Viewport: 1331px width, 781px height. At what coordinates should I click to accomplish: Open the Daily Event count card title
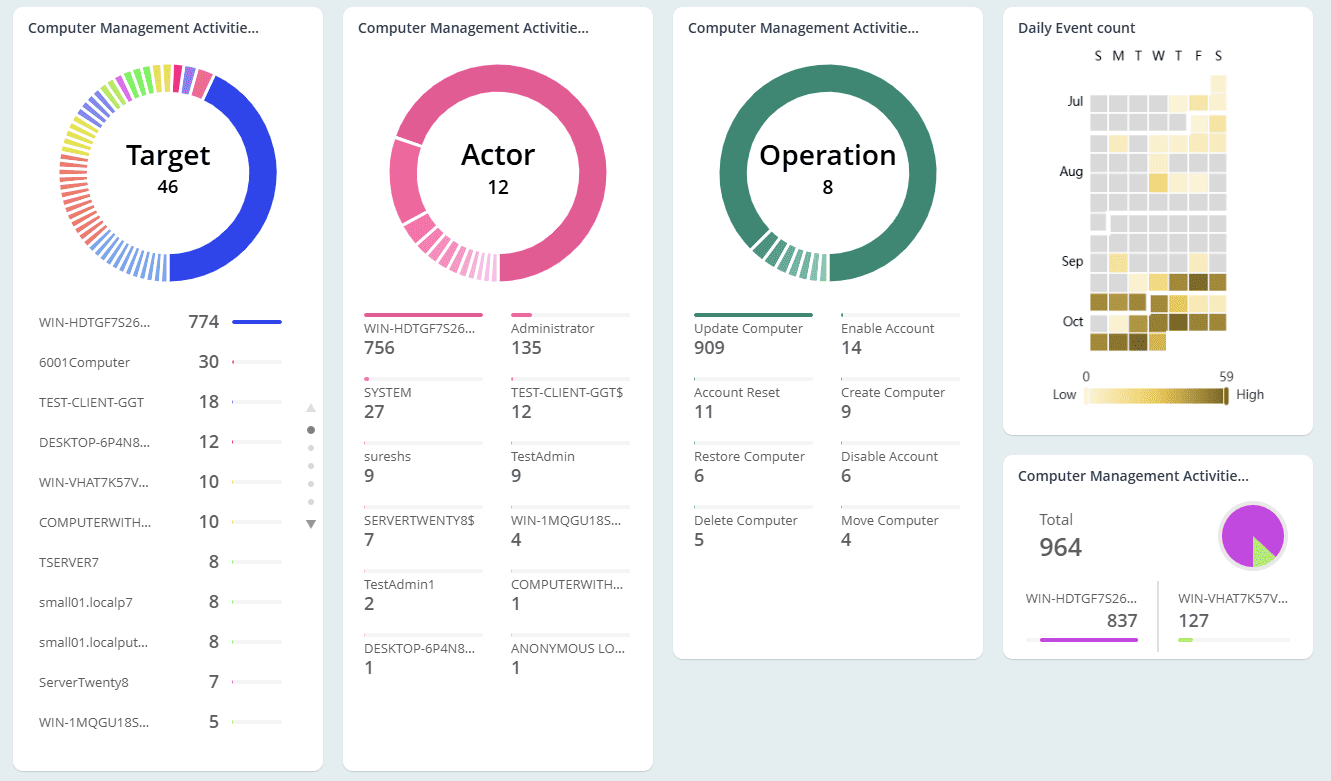point(1076,27)
